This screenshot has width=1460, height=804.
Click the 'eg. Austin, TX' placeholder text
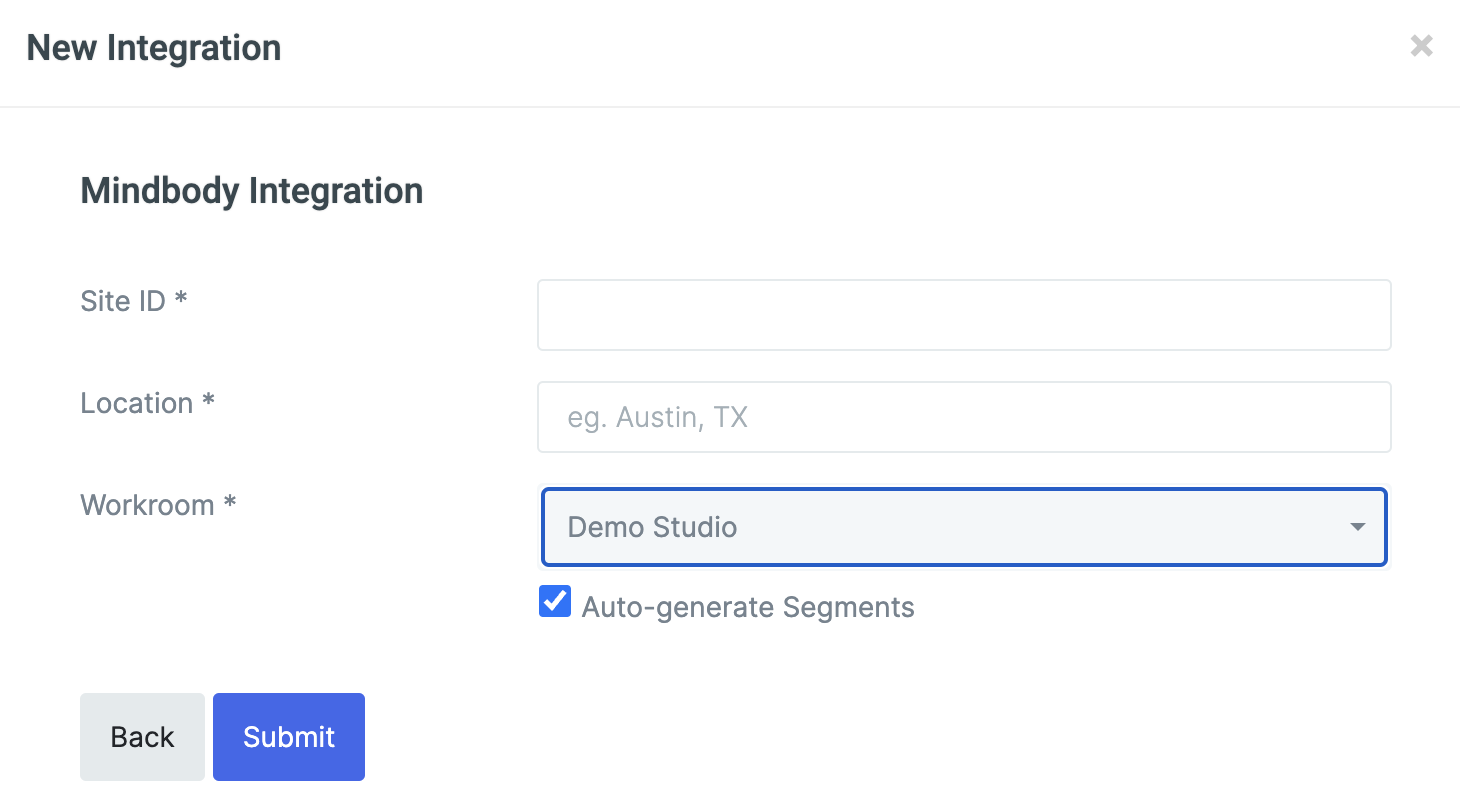(657, 417)
